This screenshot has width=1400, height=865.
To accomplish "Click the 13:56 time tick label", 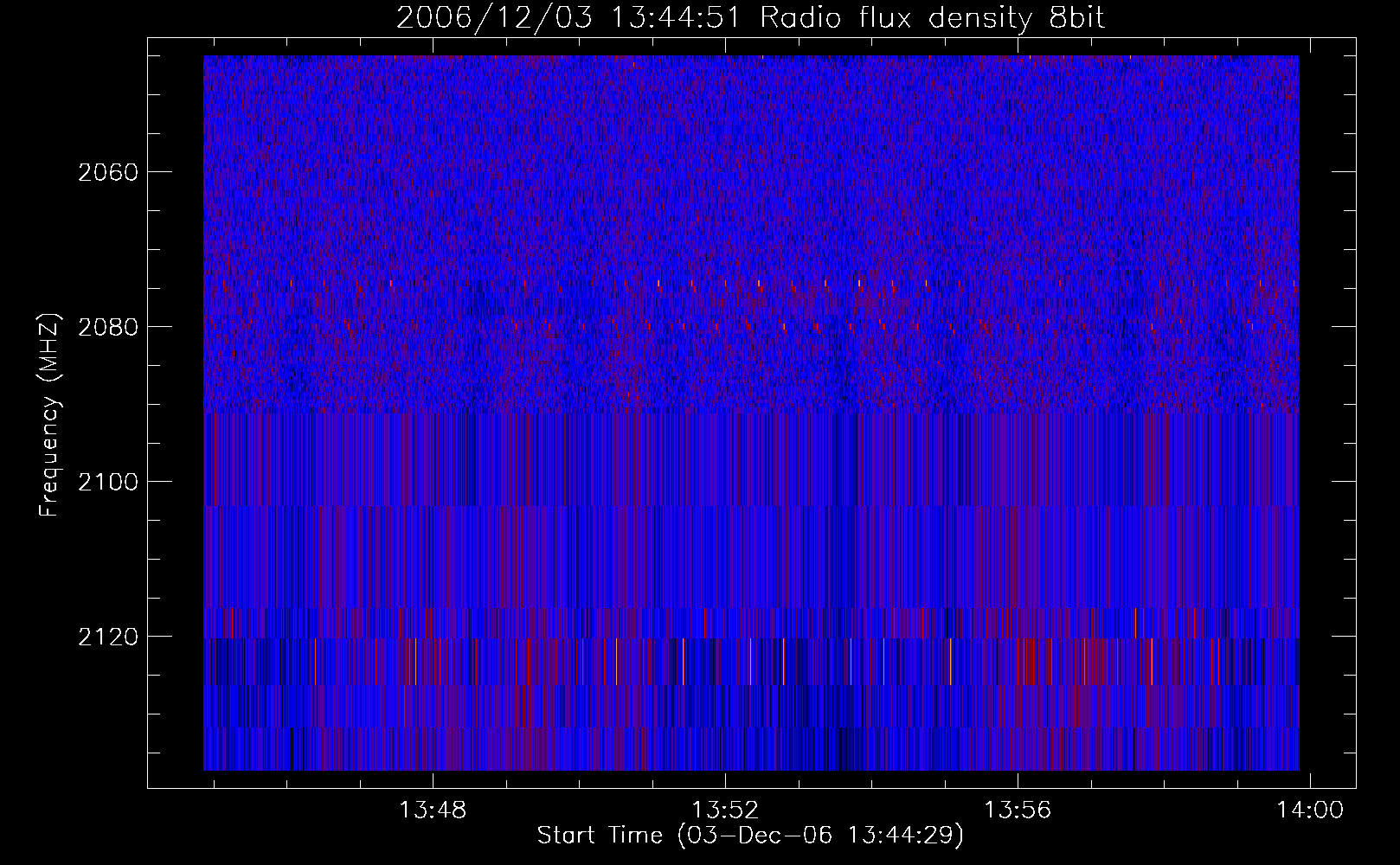I will click(1018, 811).
